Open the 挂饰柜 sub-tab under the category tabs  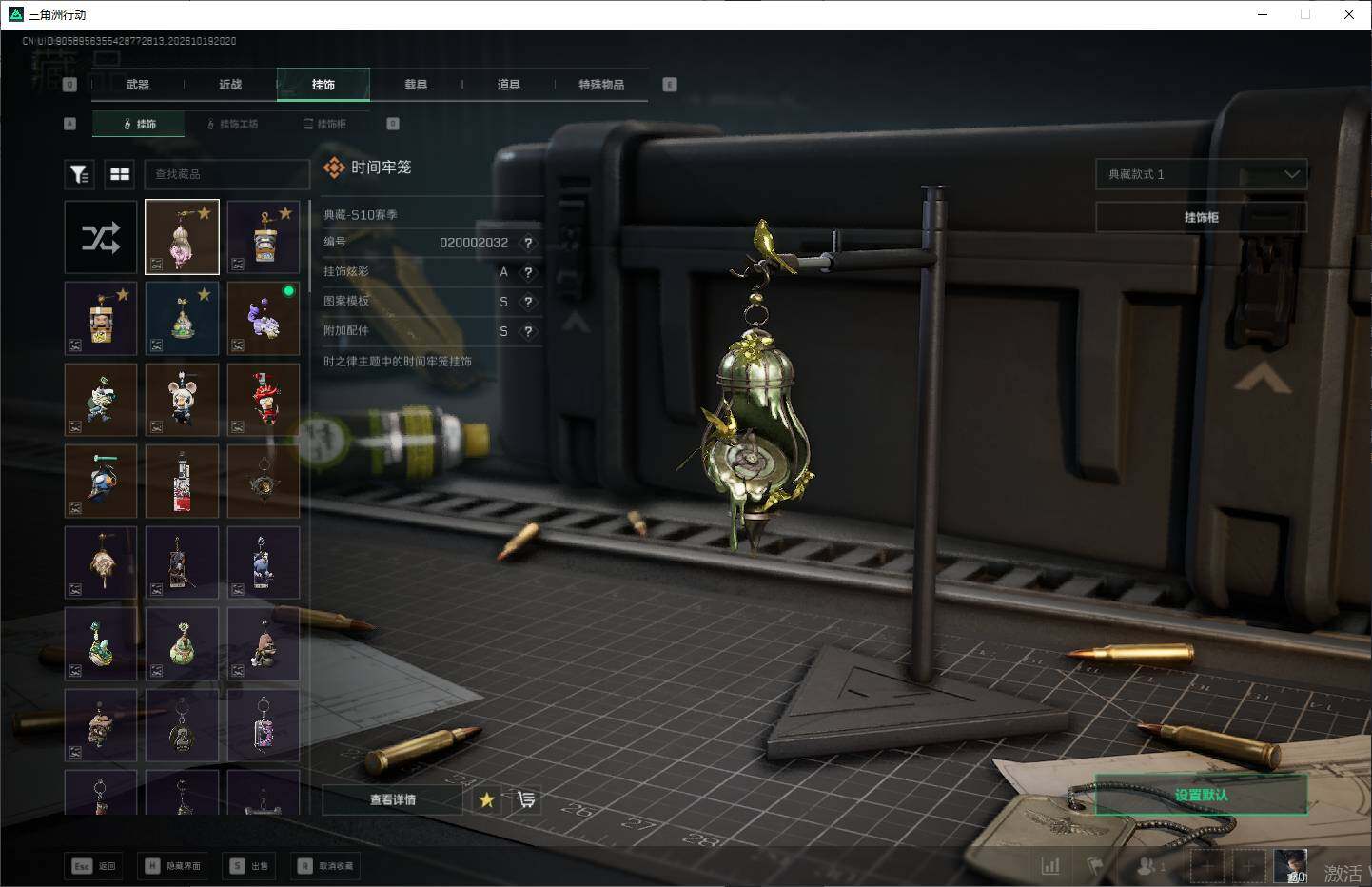click(x=325, y=124)
